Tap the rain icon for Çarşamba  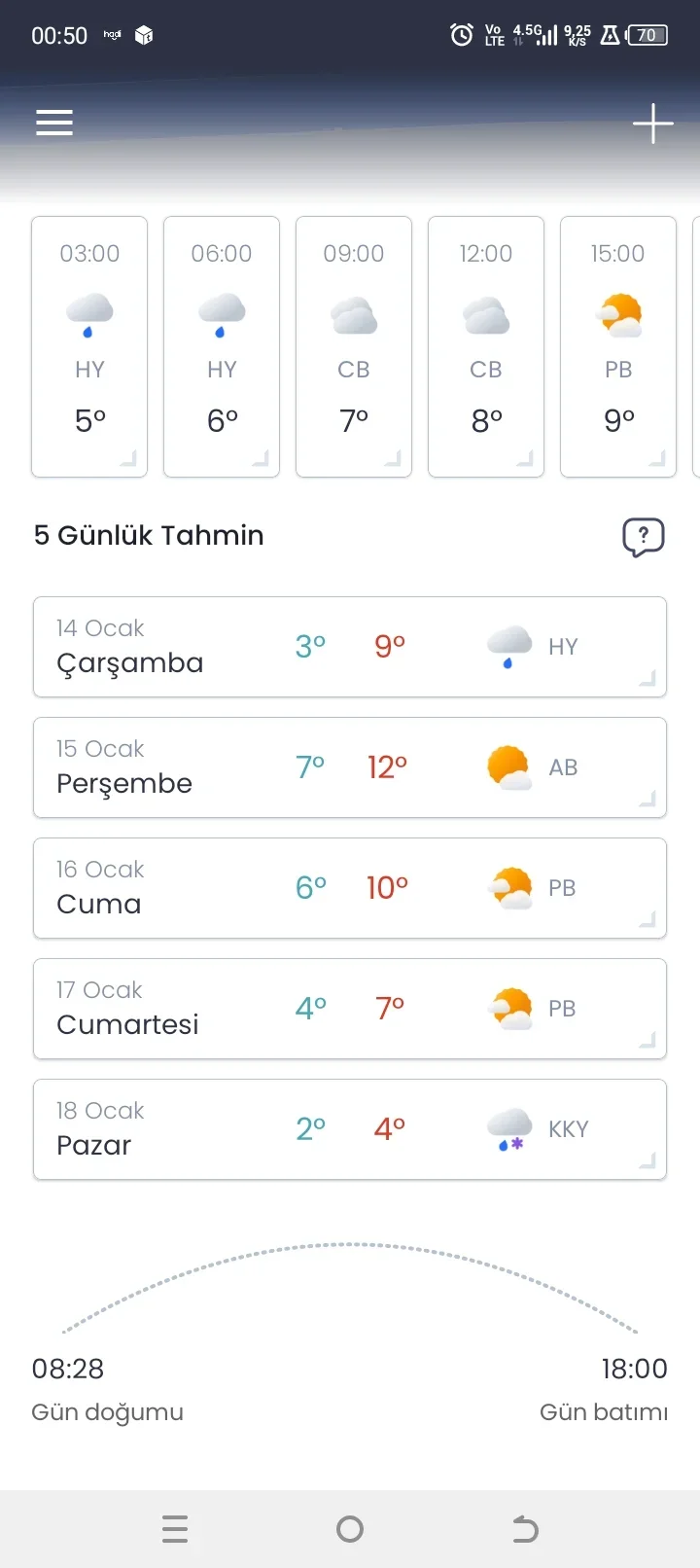(509, 647)
